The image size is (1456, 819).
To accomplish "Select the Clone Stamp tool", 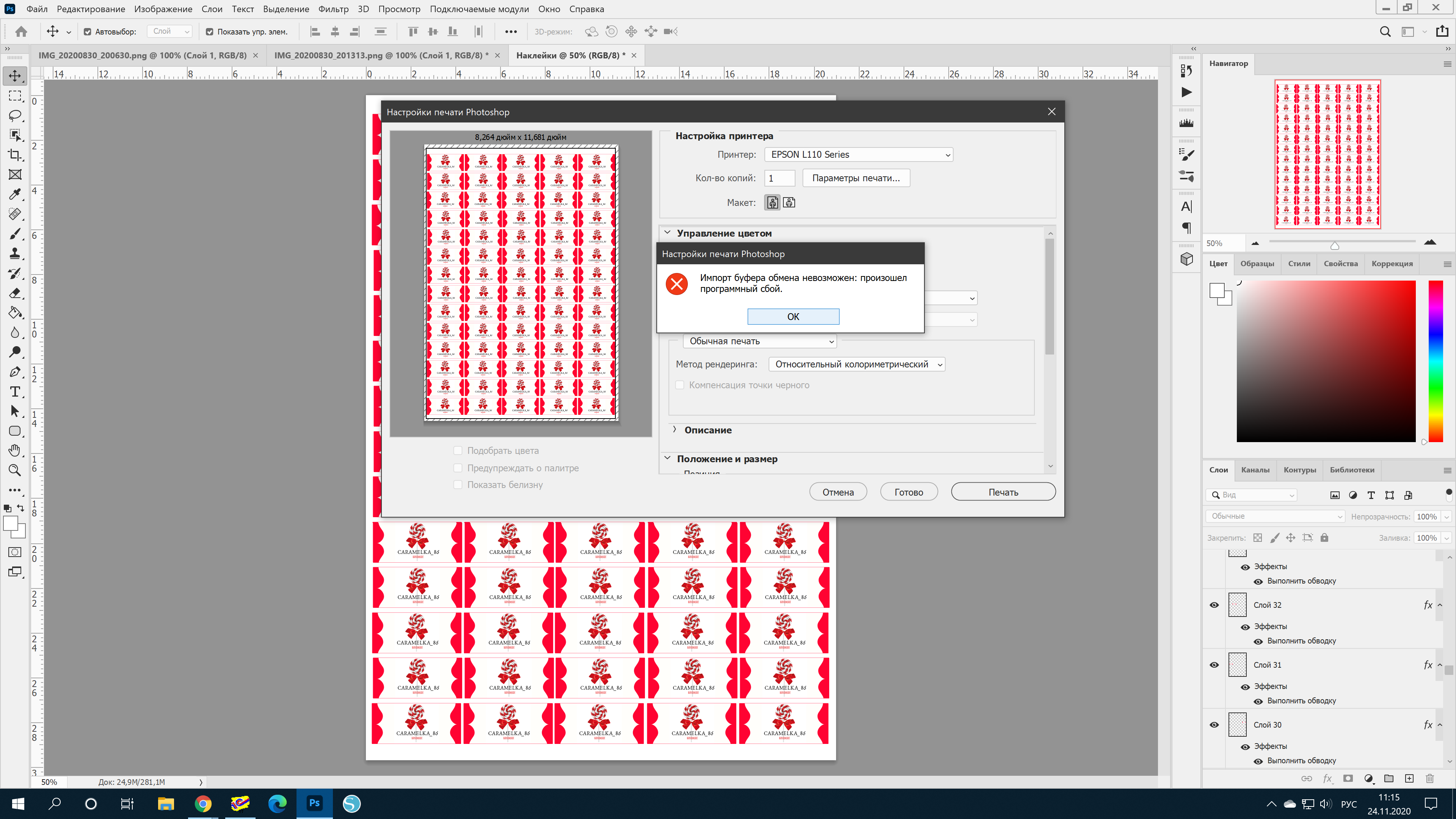I will pos(15,253).
